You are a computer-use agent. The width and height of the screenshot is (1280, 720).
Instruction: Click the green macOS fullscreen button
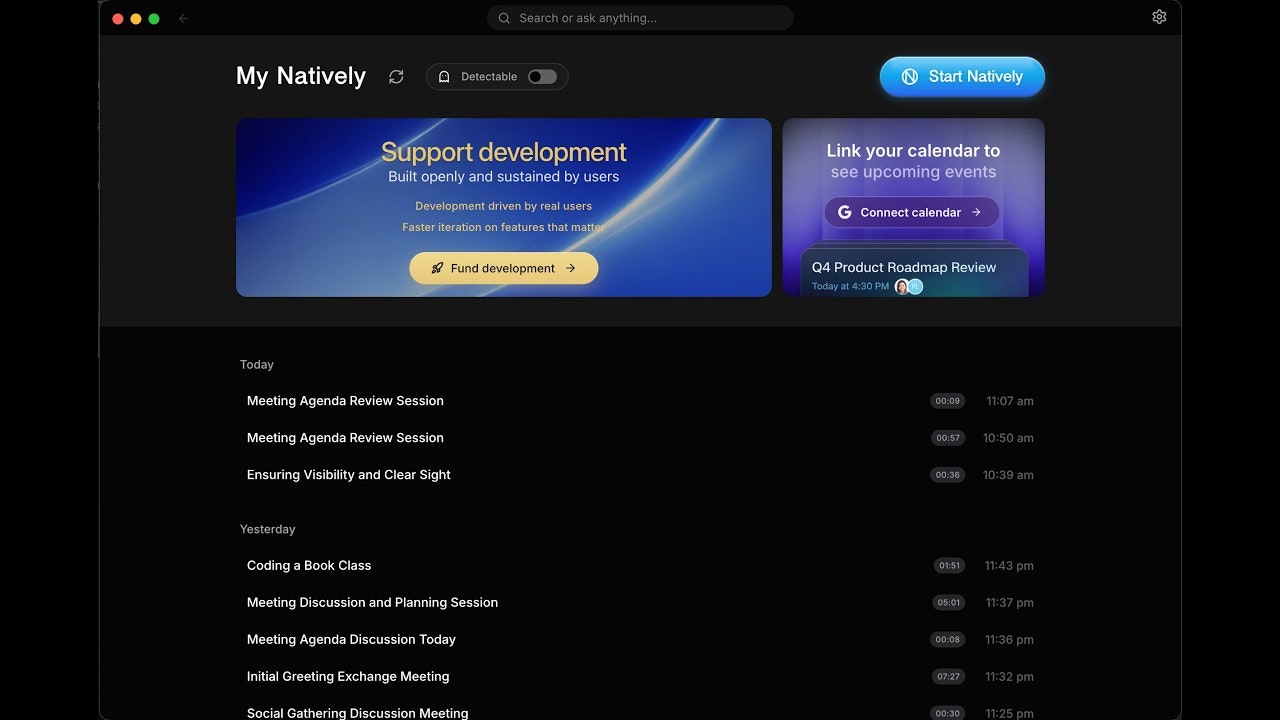coord(154,18)
